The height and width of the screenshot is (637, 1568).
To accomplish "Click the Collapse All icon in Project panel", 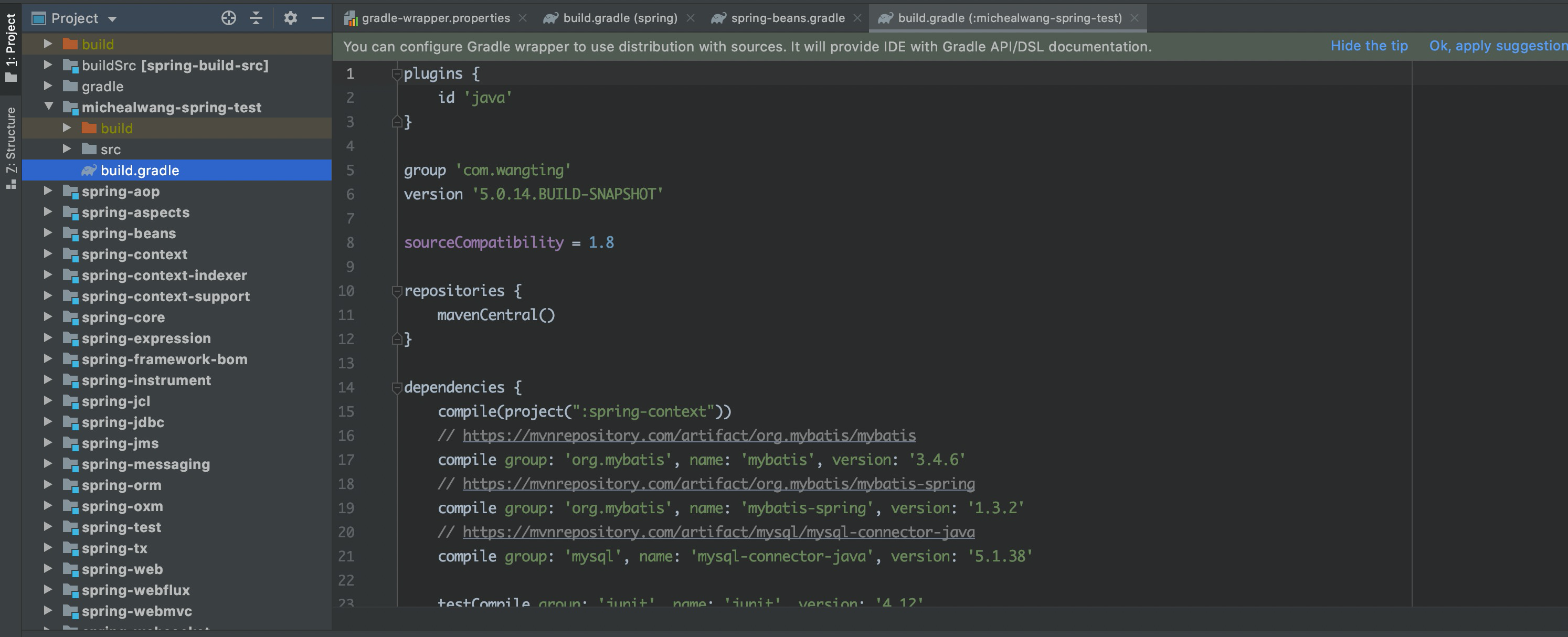I will [x=256, y=18].
